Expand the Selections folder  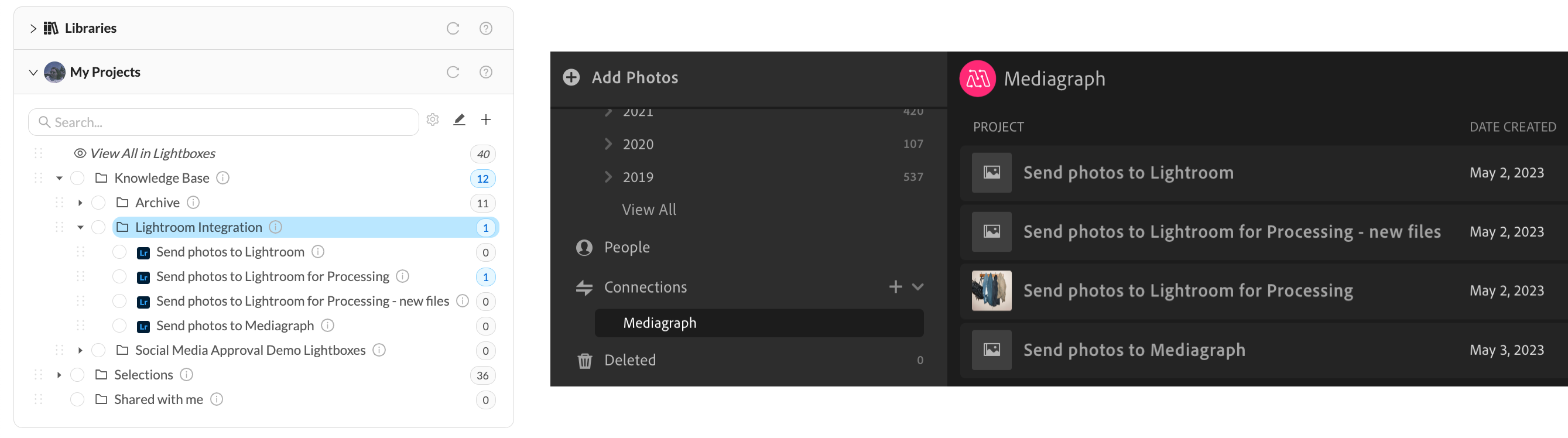(x=59, y=375)
